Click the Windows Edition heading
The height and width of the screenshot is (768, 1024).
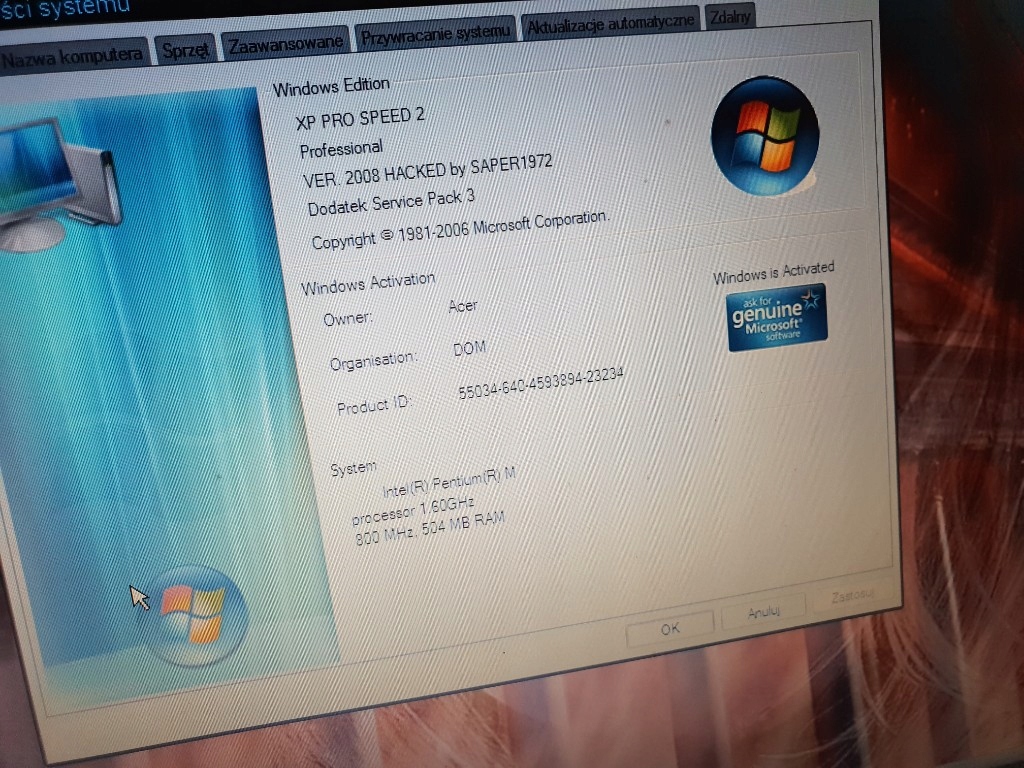click(x=331, y=86)
